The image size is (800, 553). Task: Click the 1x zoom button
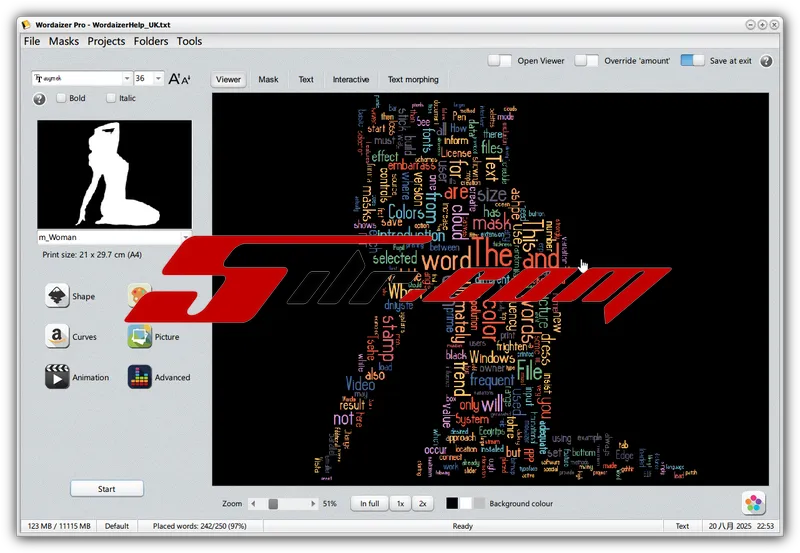pyautogui.click(x=401, y=504)
